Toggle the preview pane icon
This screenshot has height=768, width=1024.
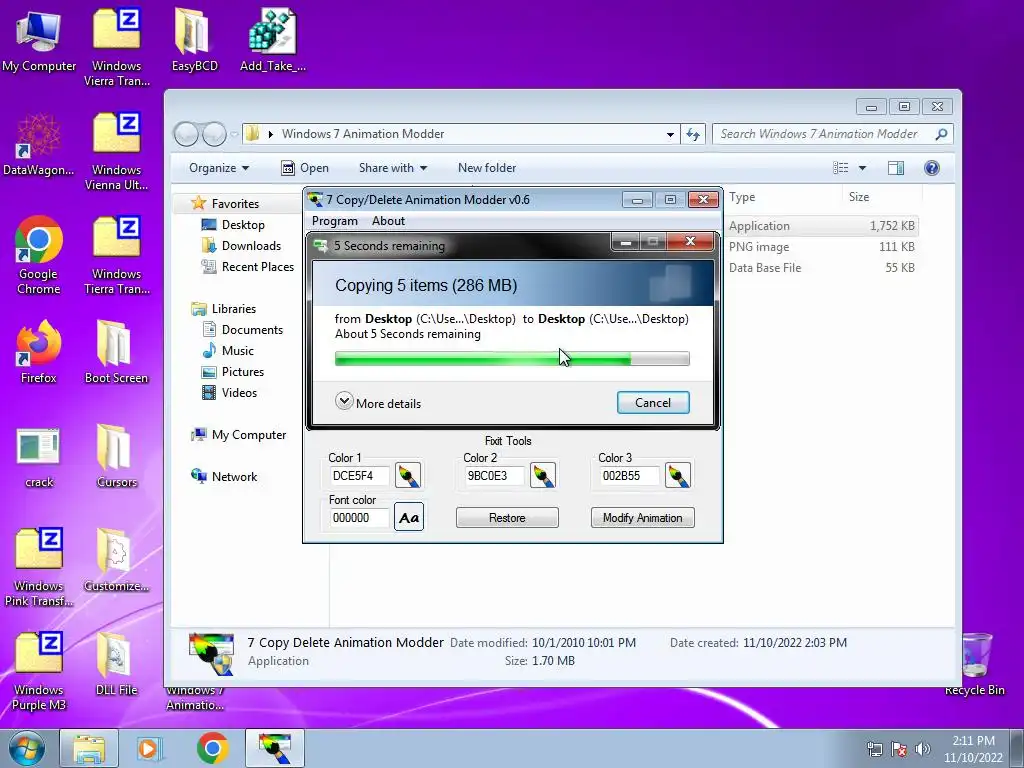(896, 168)
